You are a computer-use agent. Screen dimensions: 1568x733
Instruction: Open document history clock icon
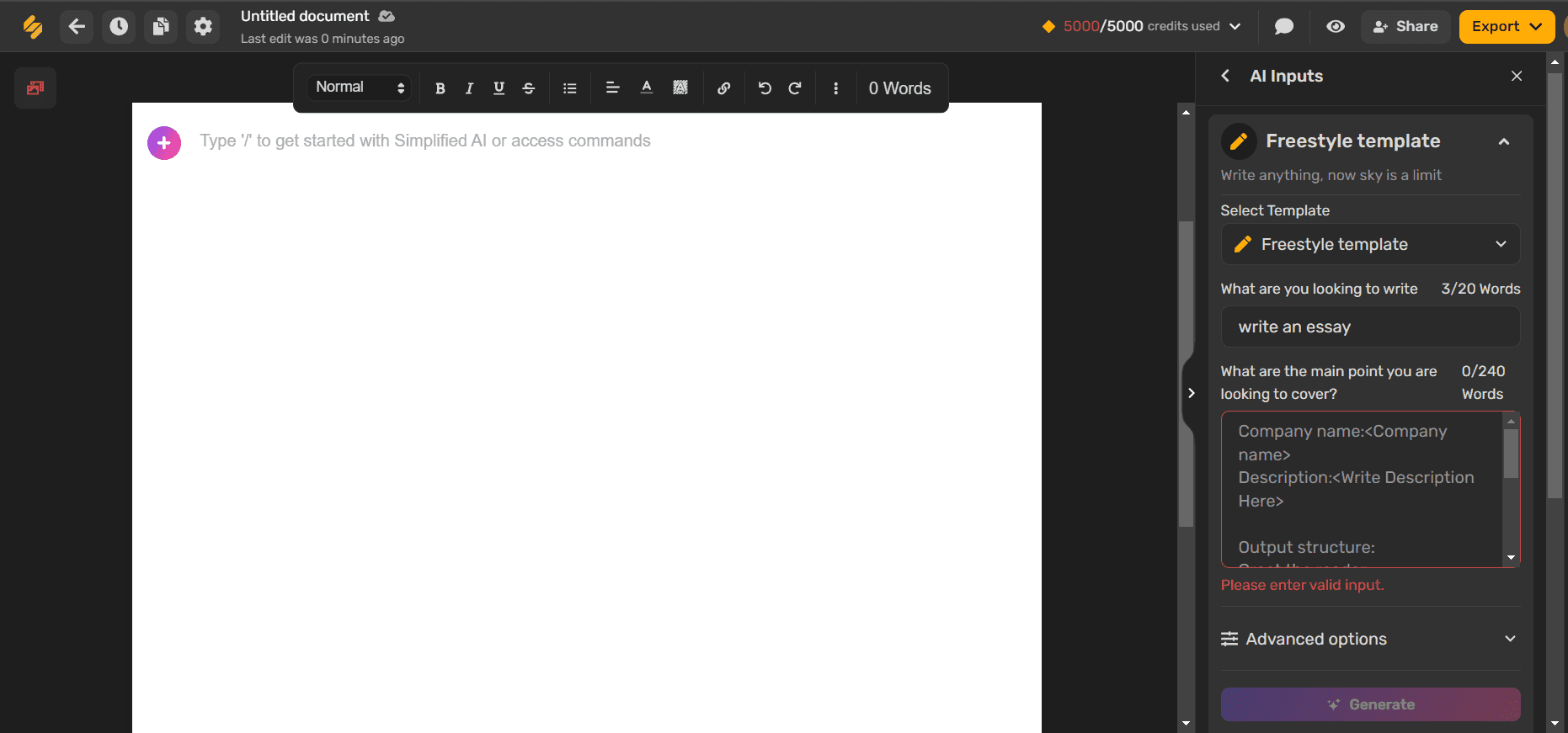[119, 27]
